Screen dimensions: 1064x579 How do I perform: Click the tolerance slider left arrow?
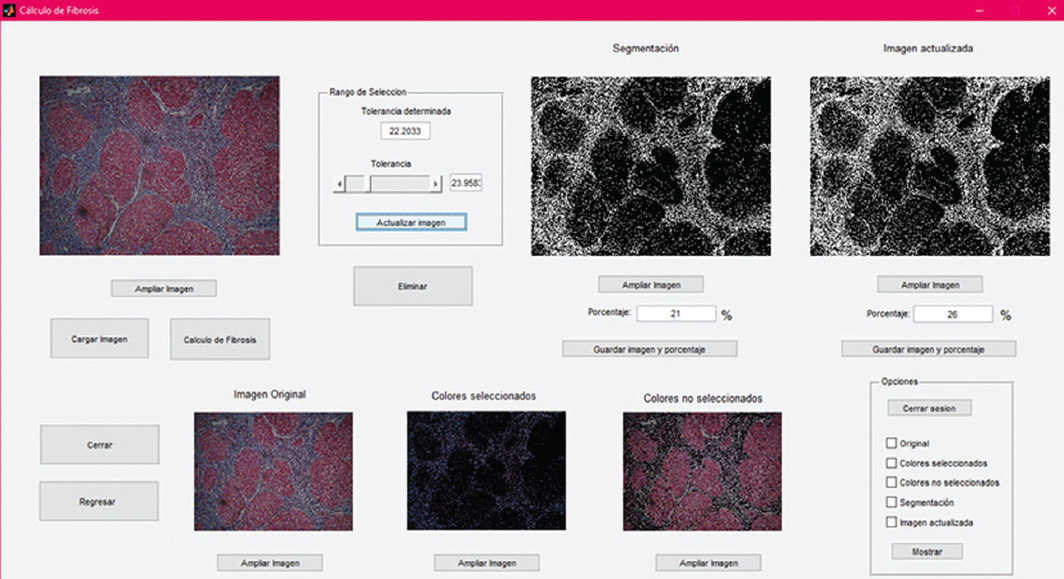coord(340,184)
